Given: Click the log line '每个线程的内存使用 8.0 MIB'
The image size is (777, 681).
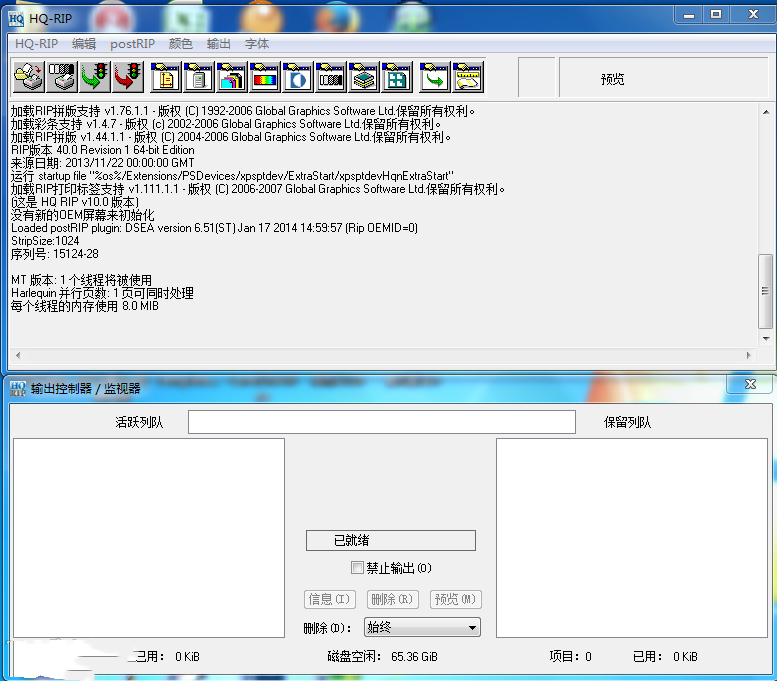Looking at the screenshot, I should pyautogui.click(x=85, y=306).
